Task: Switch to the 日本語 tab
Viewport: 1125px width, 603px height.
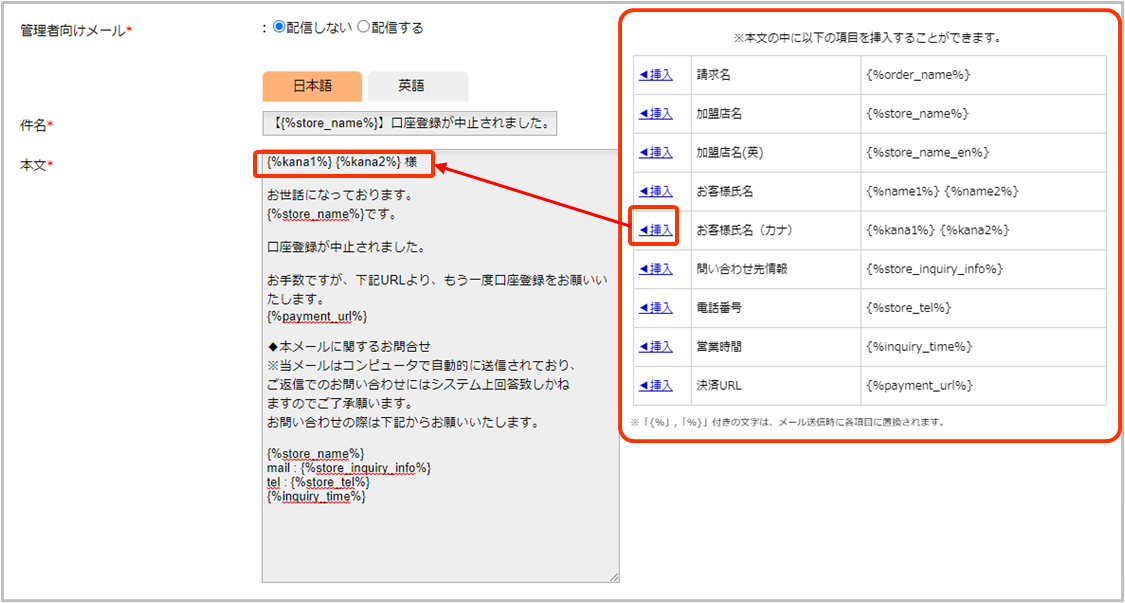Action: tap(312, 87)
